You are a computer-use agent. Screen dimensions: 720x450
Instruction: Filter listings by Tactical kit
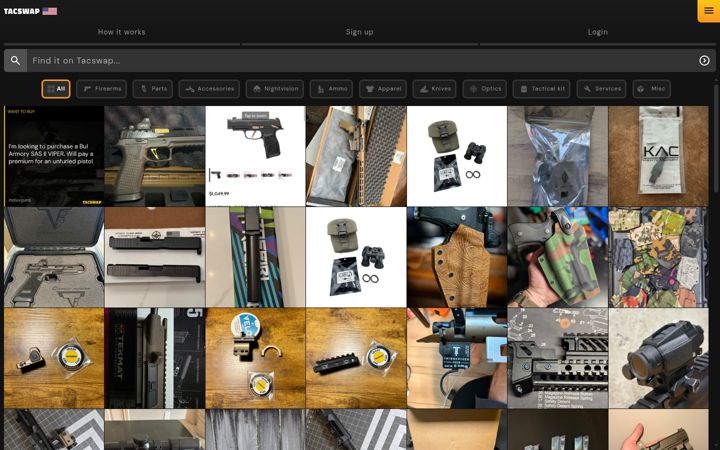point(542,89)
